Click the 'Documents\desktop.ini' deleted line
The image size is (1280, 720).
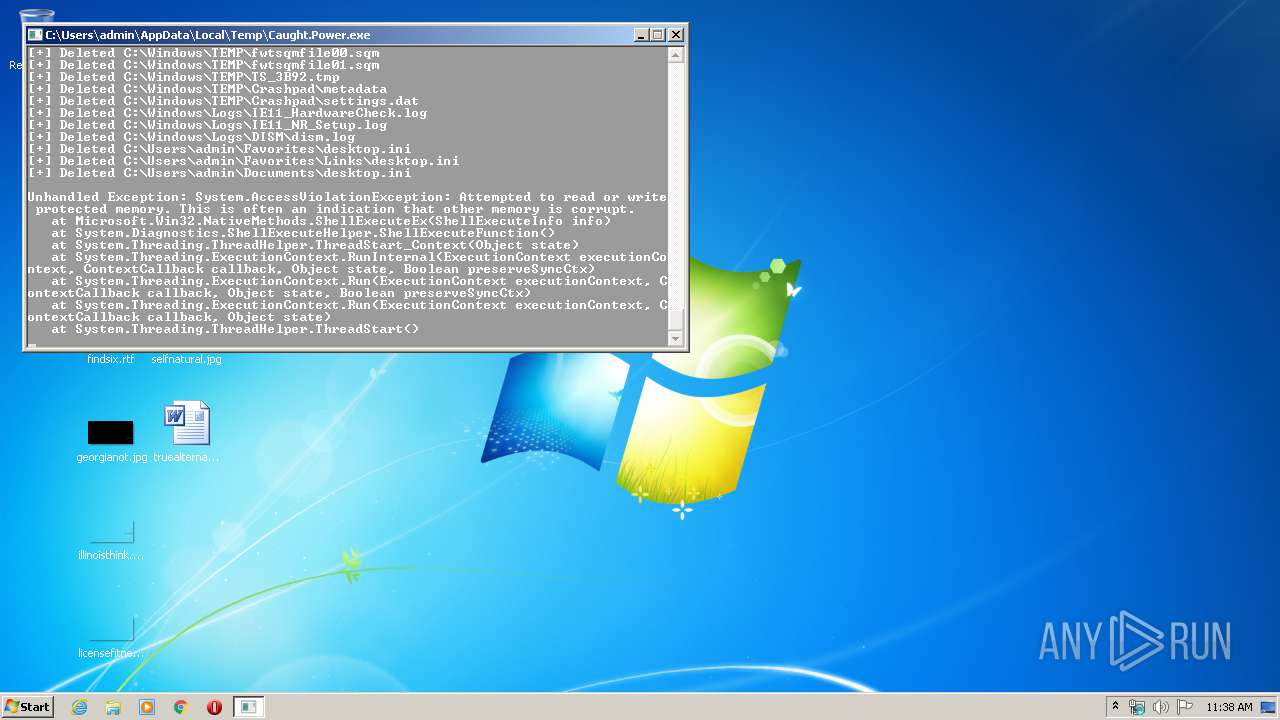(x=219, y=173)
